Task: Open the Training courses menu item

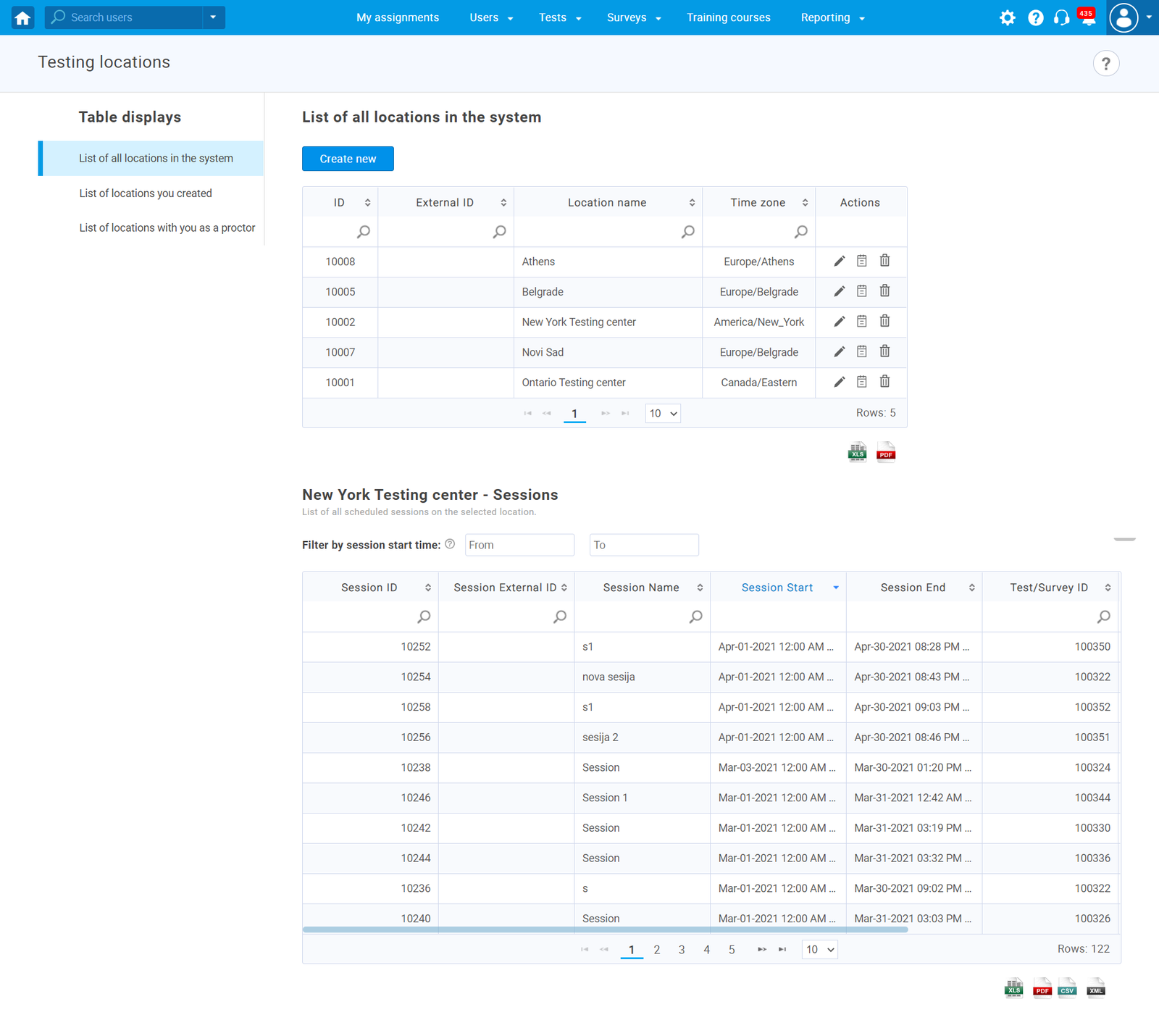Action: [728, 17]
